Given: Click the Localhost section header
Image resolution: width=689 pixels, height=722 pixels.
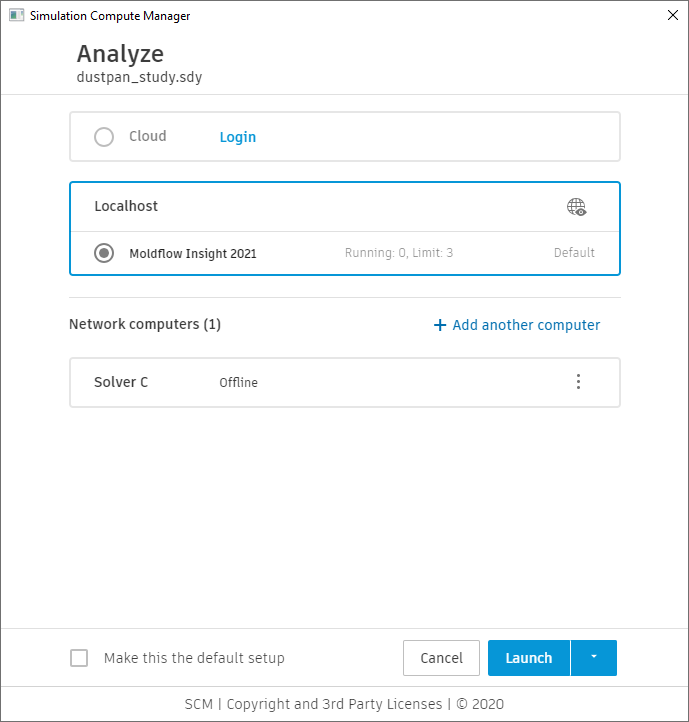Looking at the screenshot, I should pyautogui.click(x=126, y=206).
